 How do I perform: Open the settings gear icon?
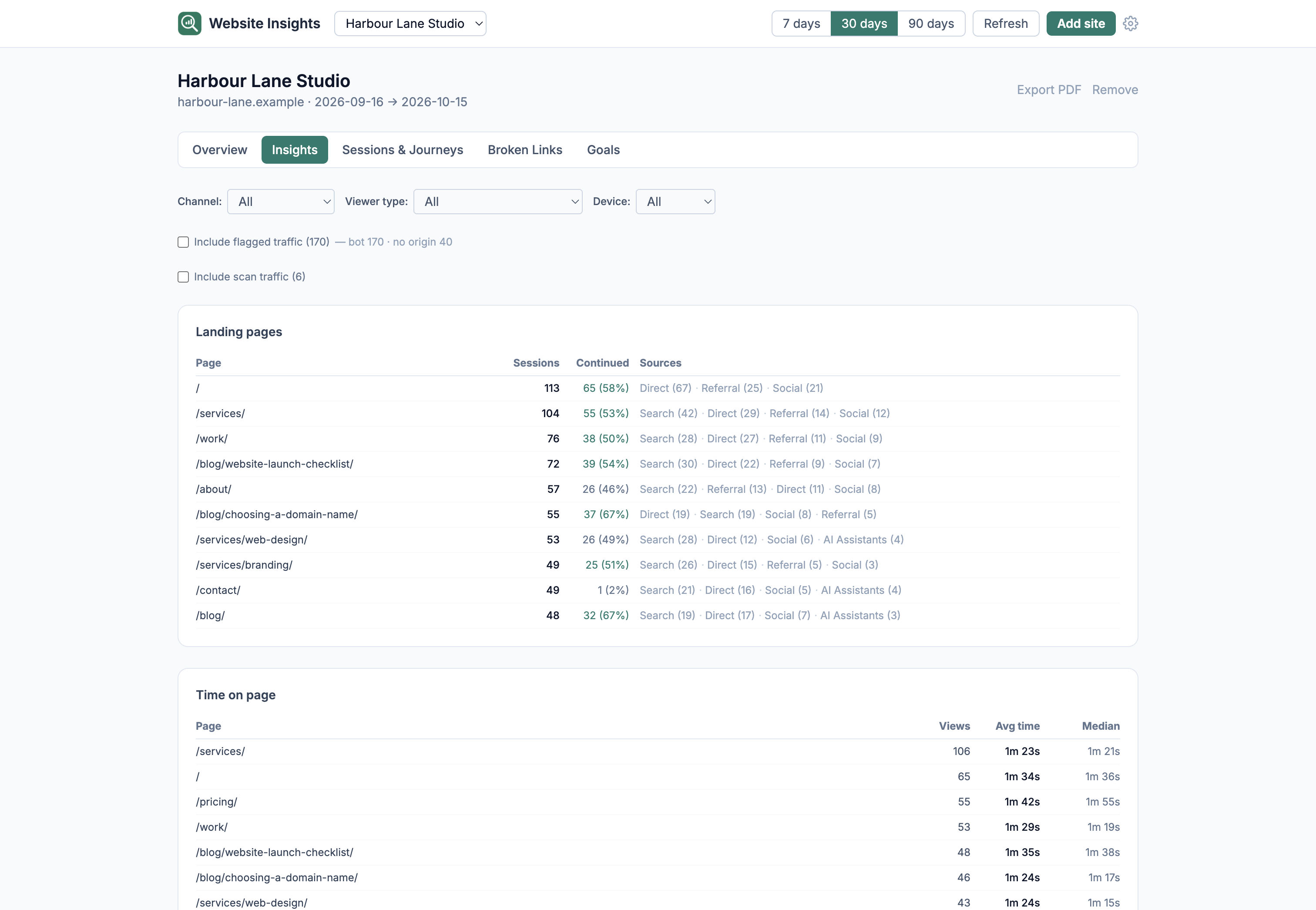click(1130, 24)
